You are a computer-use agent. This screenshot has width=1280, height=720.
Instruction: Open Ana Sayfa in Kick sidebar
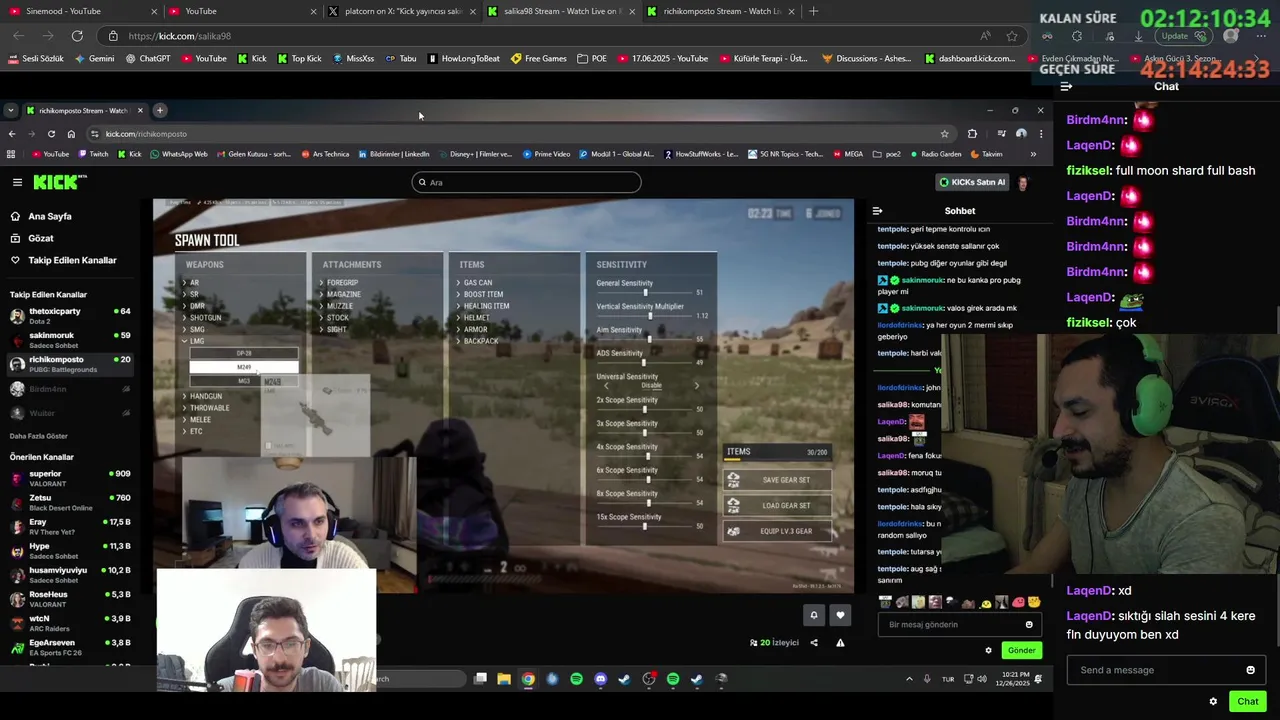pyautogui.click(x=41, y=216)
